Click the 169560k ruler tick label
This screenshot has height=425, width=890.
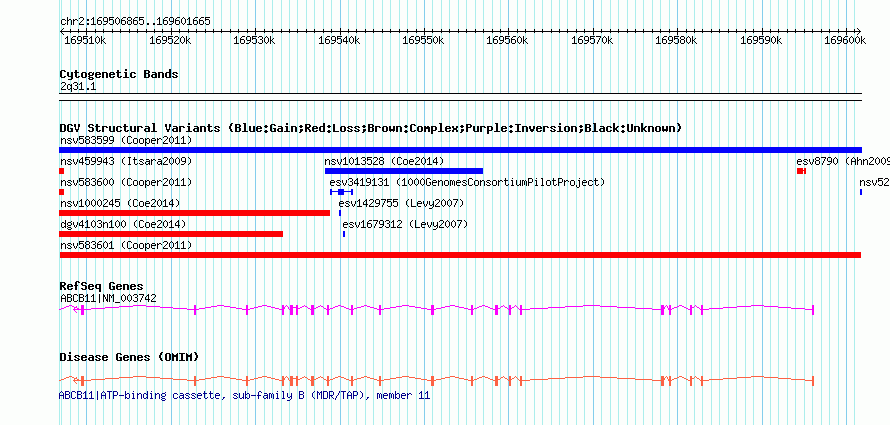(x=508, y=40)
